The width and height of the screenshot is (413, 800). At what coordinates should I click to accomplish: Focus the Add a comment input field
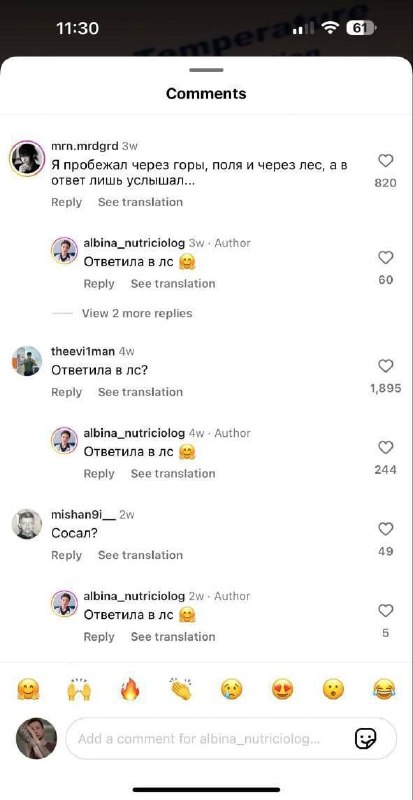click(231, 739)
